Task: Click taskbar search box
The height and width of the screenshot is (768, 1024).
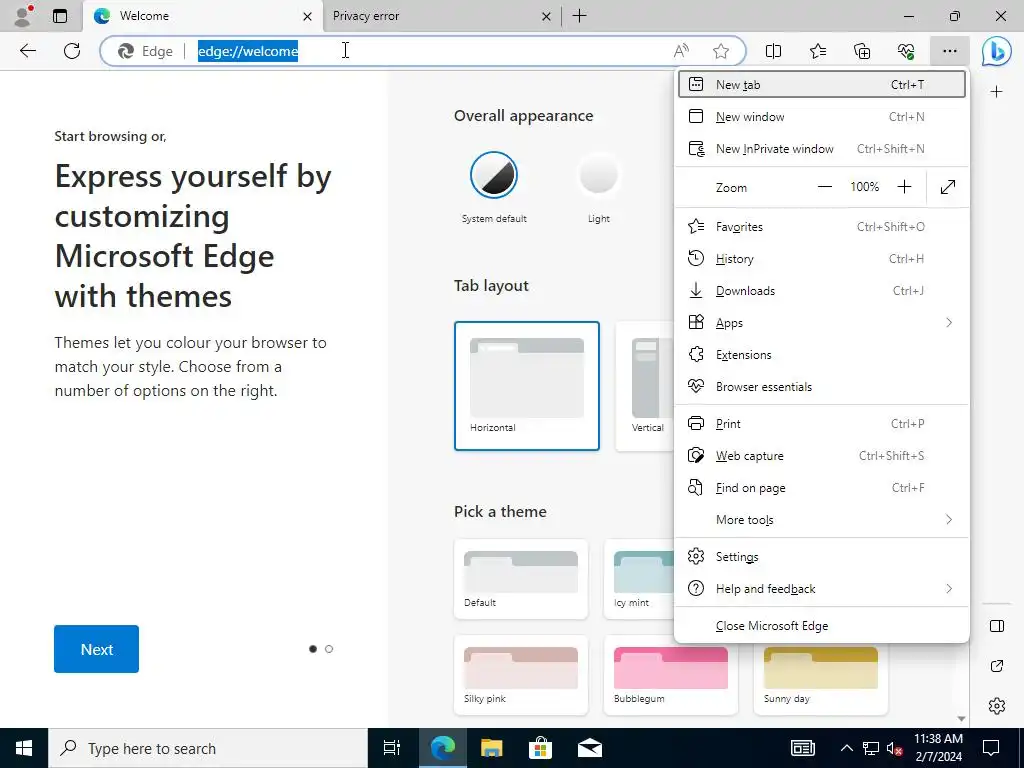Action: point(208,748)
